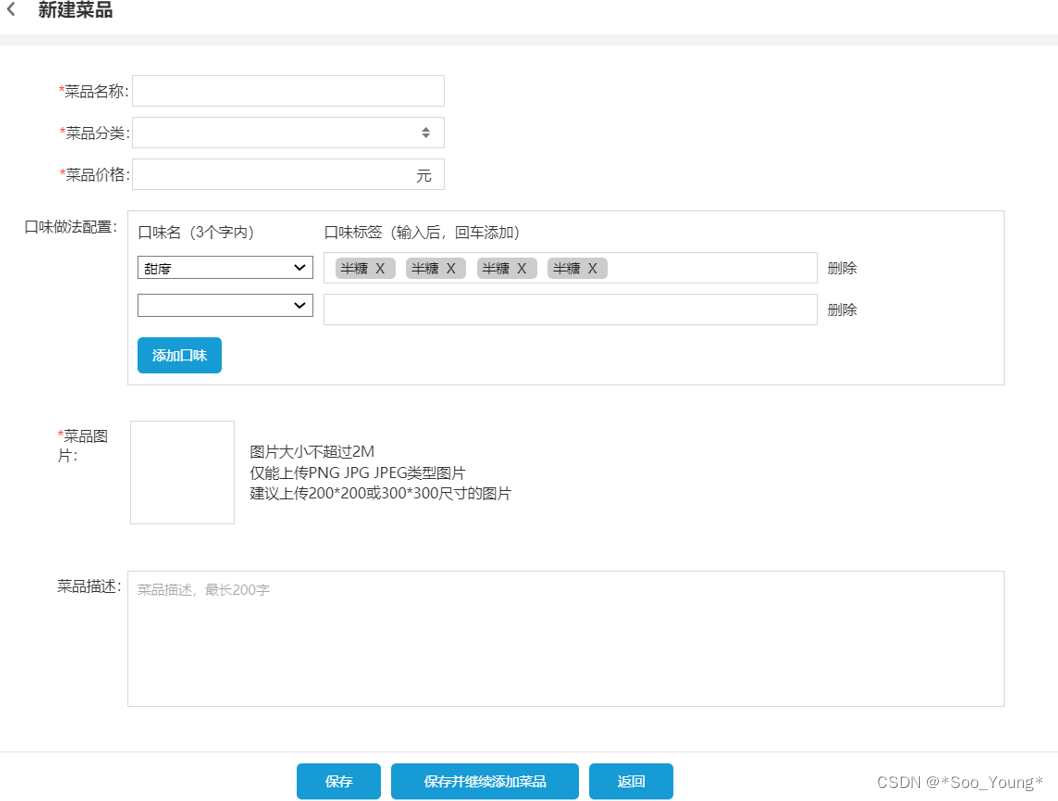Image resolution: width=1058 pixels, height=801 pixels.
Task: Click the 添加口味 button
Action: pos(179,355)
